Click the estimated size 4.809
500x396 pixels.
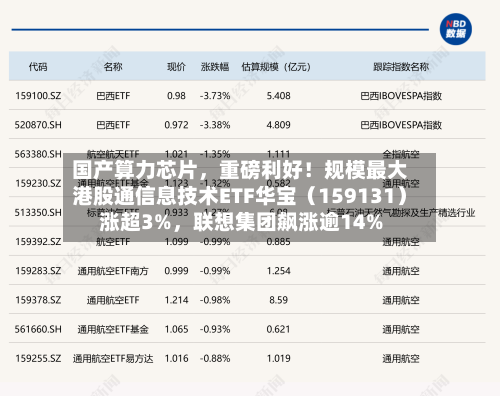pyautogui.click(x=278, y=125)
